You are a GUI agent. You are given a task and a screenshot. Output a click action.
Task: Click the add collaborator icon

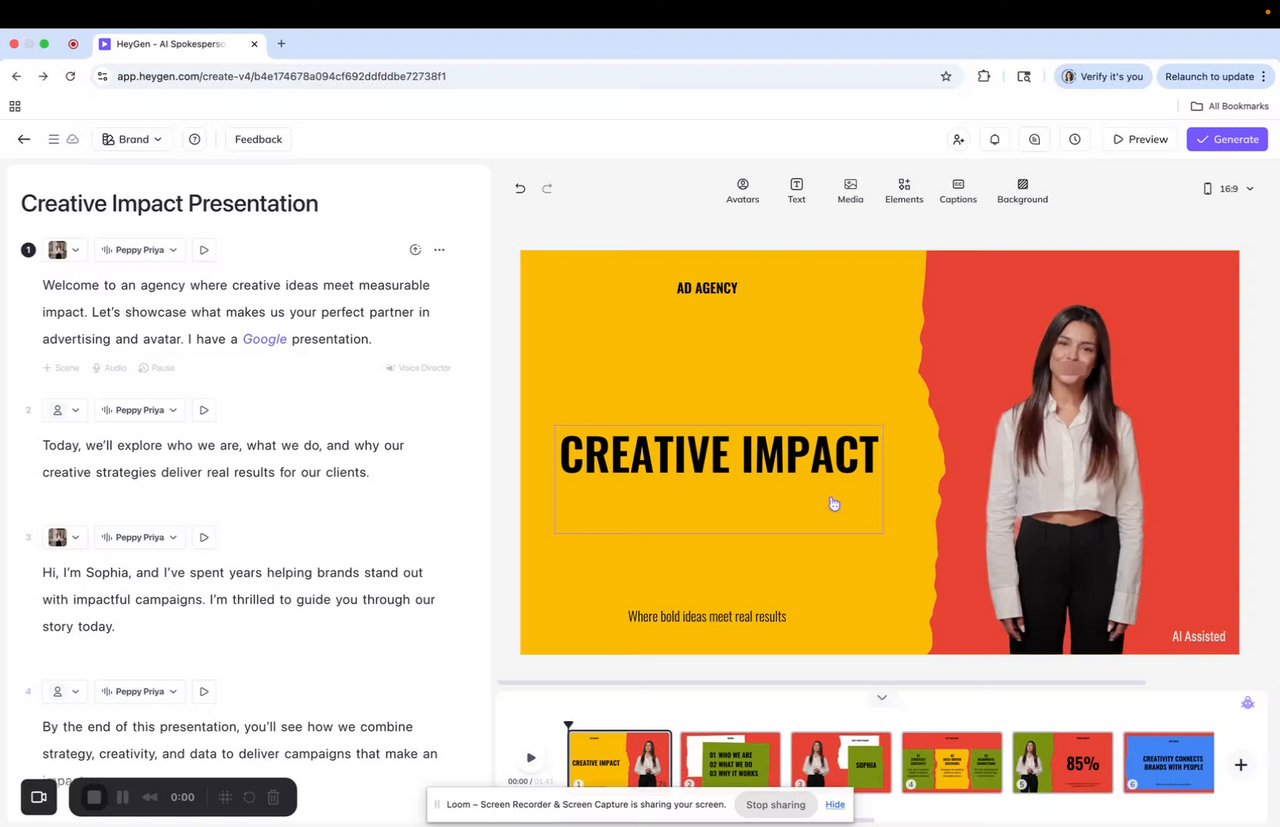point(958,139)
